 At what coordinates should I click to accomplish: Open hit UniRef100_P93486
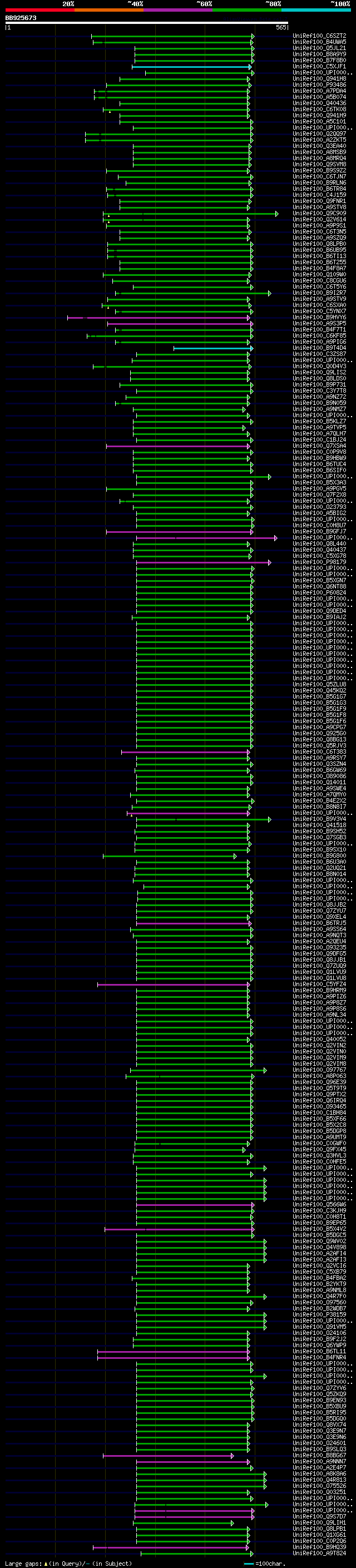[319, 85]
